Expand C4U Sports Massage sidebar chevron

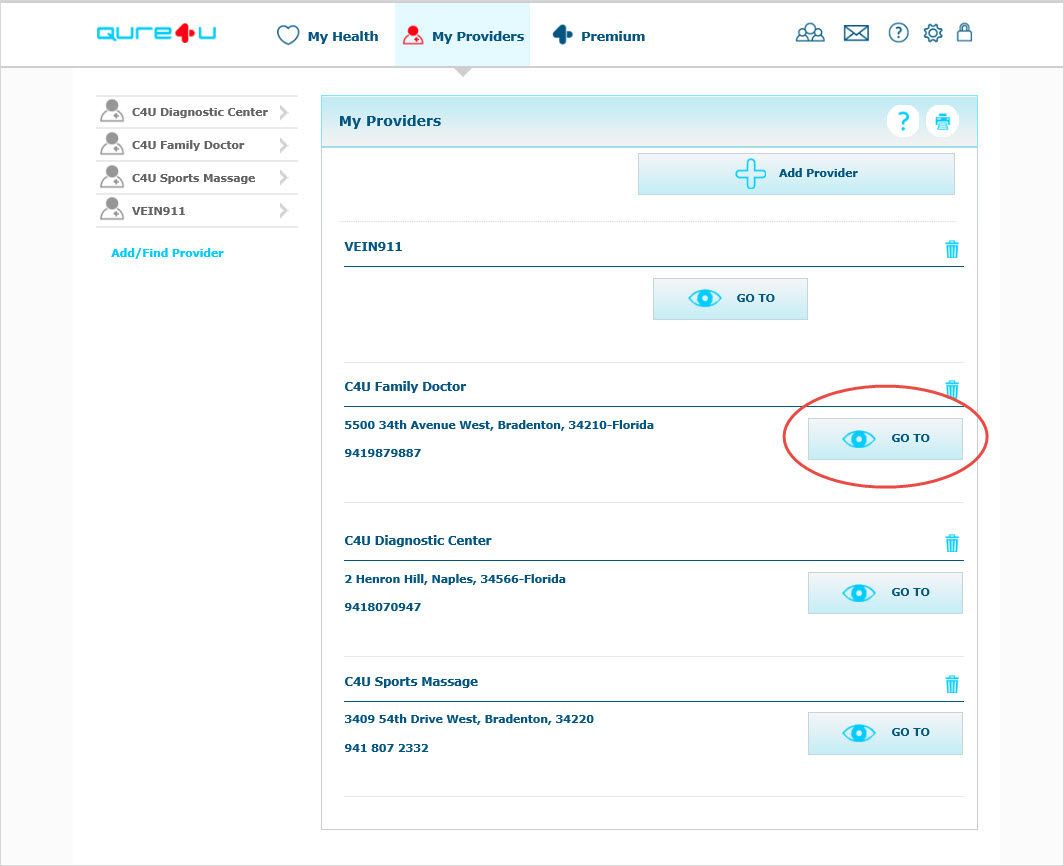tap(284, 178)
